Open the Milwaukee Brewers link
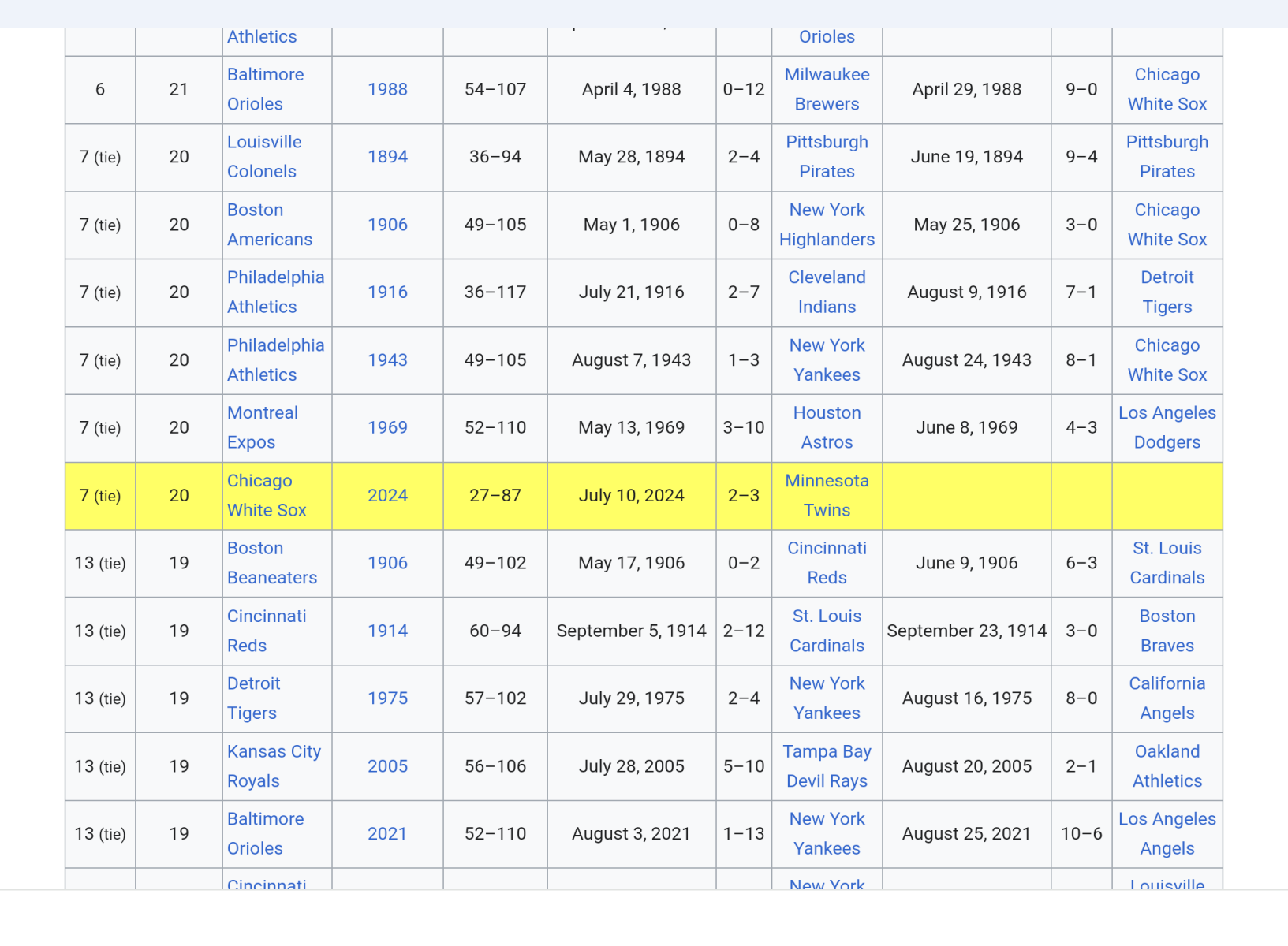1288x946 pixels. pos(827,89)
